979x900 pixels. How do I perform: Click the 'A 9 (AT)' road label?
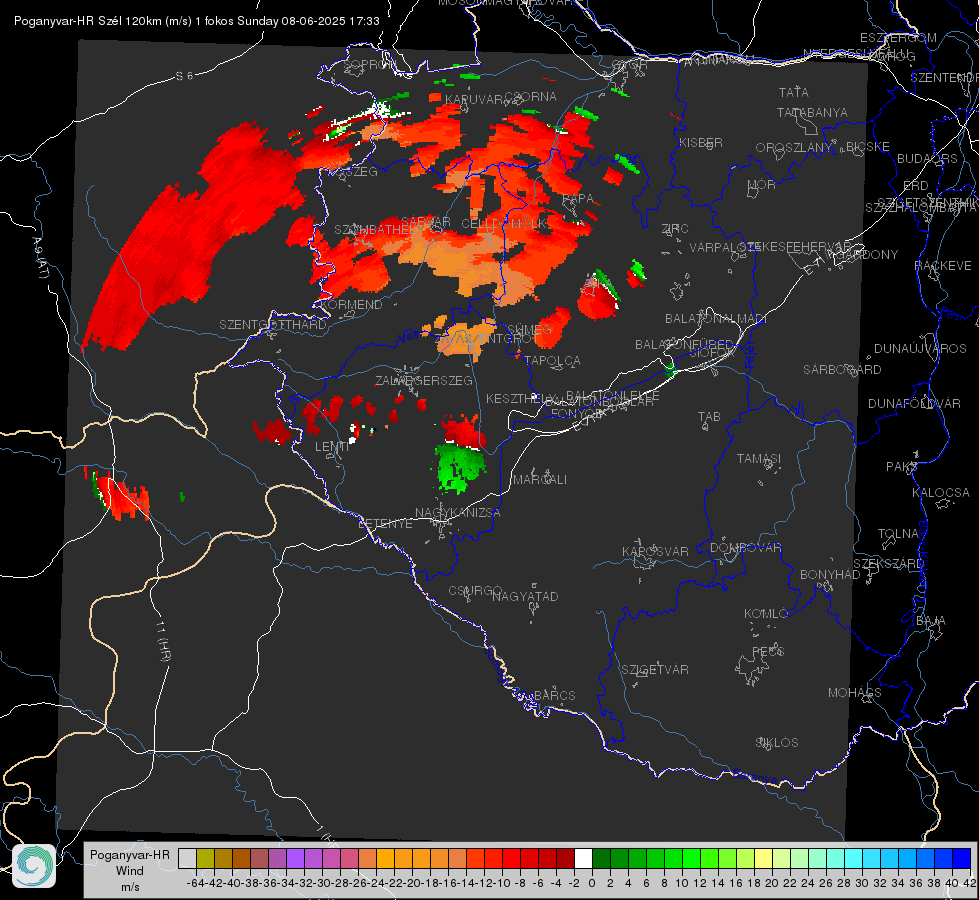pos(40,258)
